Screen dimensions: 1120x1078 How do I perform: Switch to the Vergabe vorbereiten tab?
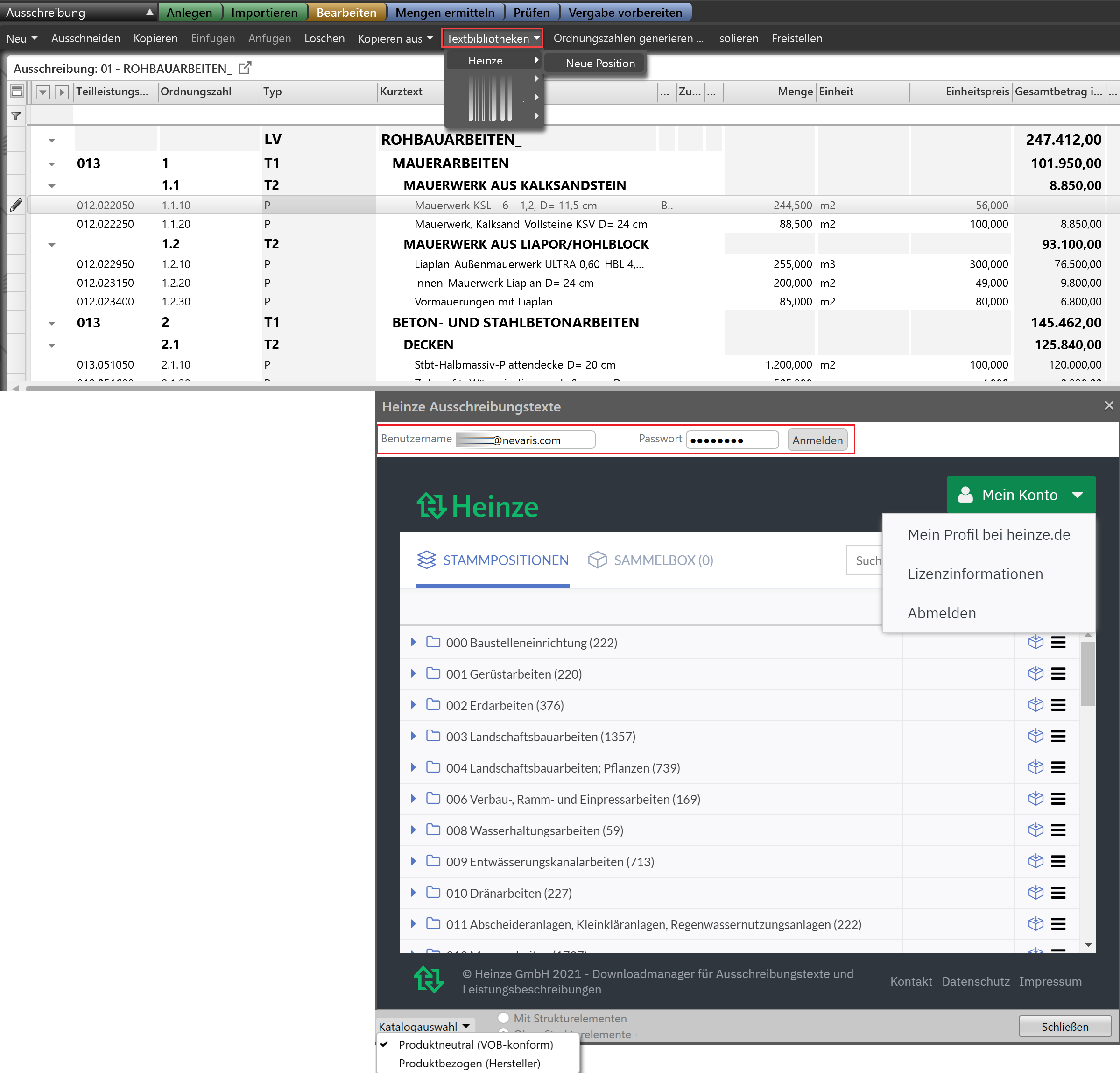coord(625,12)
